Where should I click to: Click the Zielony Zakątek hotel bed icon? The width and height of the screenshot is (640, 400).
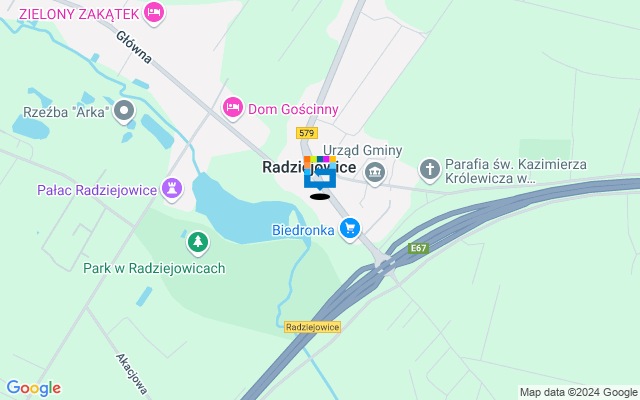coord(153,13)
